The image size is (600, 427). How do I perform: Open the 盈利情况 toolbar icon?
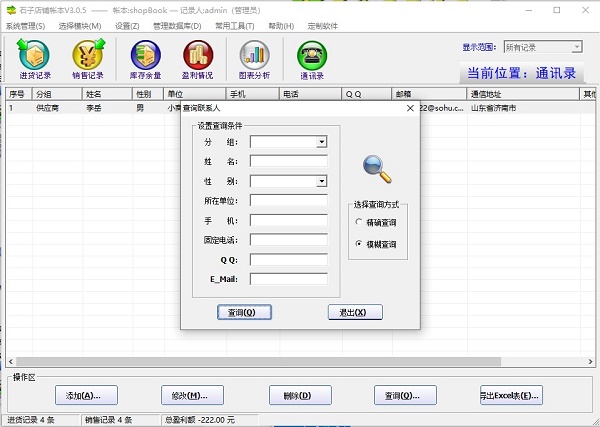197,59
